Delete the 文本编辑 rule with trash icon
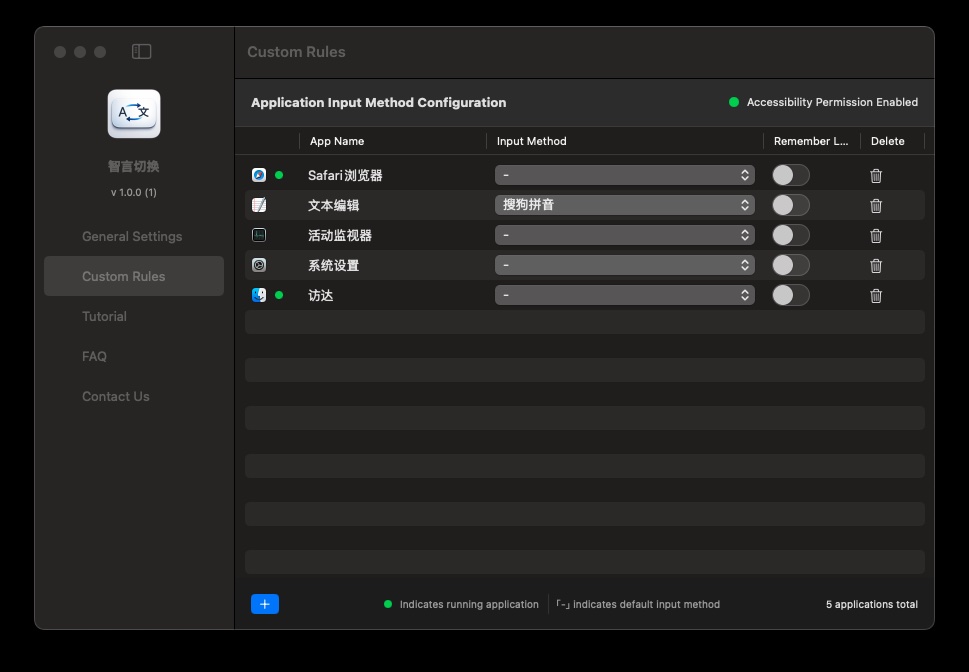 point(876,205)
